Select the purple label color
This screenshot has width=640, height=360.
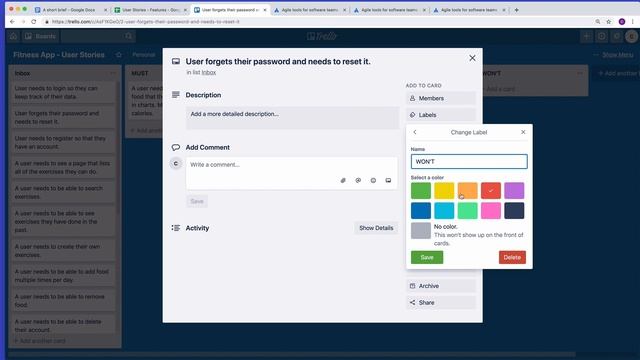(x=514, y=191)
